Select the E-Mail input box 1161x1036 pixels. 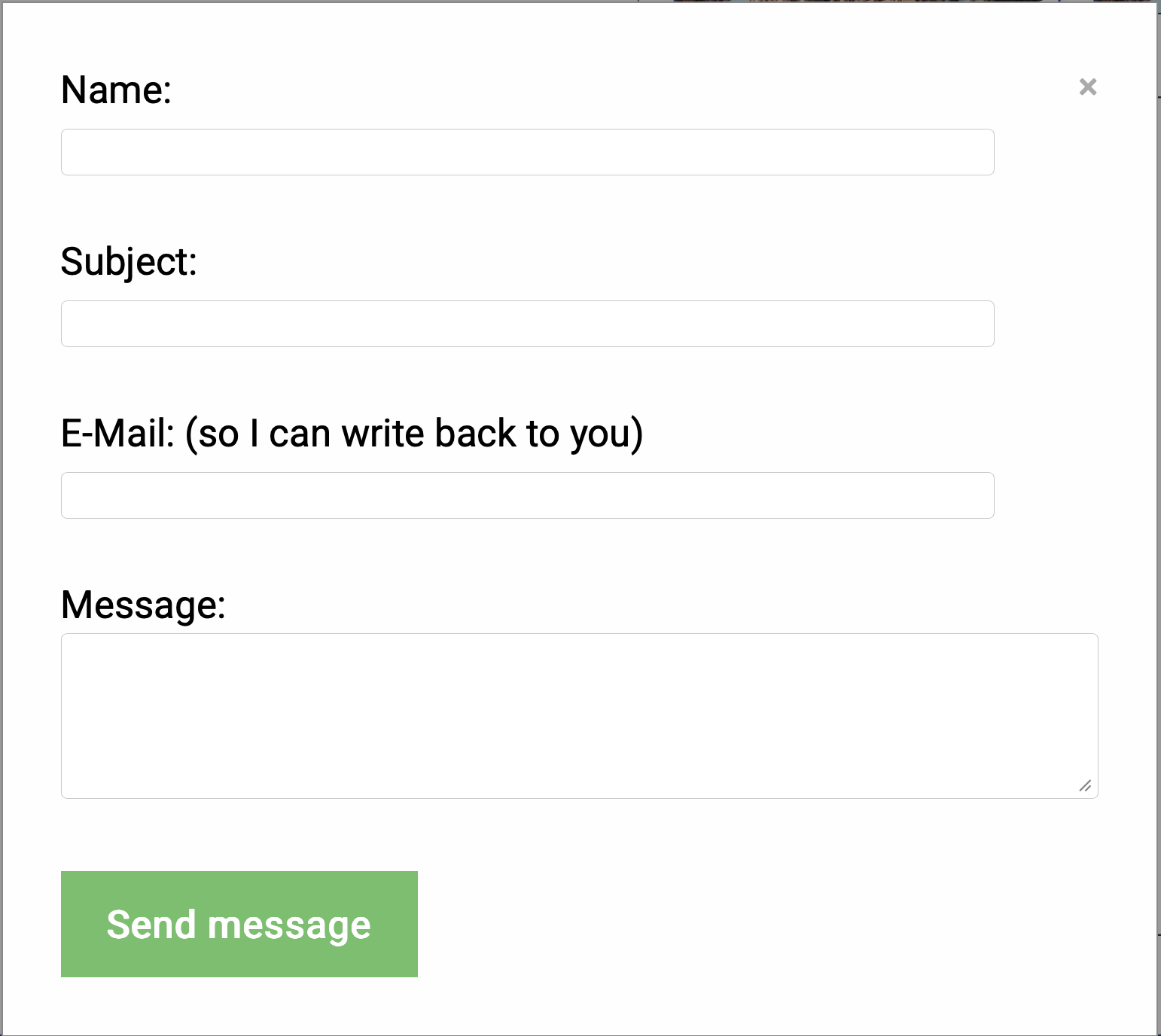tap(527, 495)
